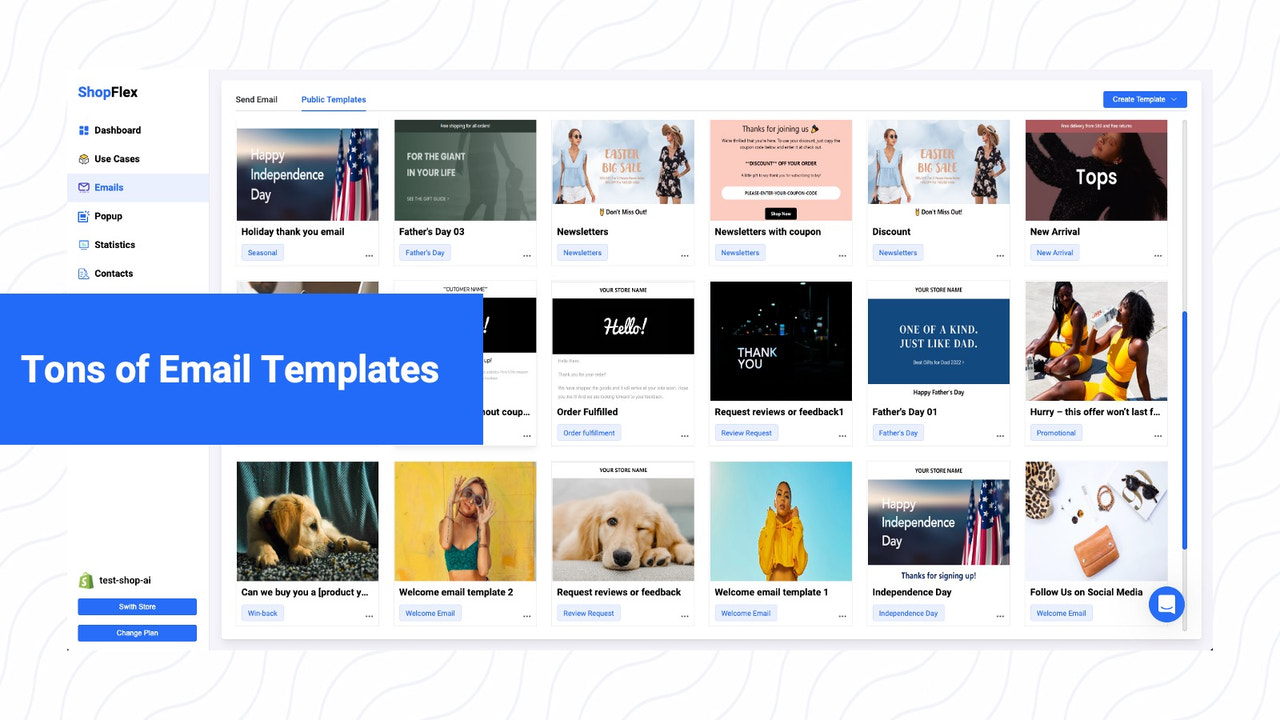Click the Promotional tag on the Hurry offer template

[1055, 432]
